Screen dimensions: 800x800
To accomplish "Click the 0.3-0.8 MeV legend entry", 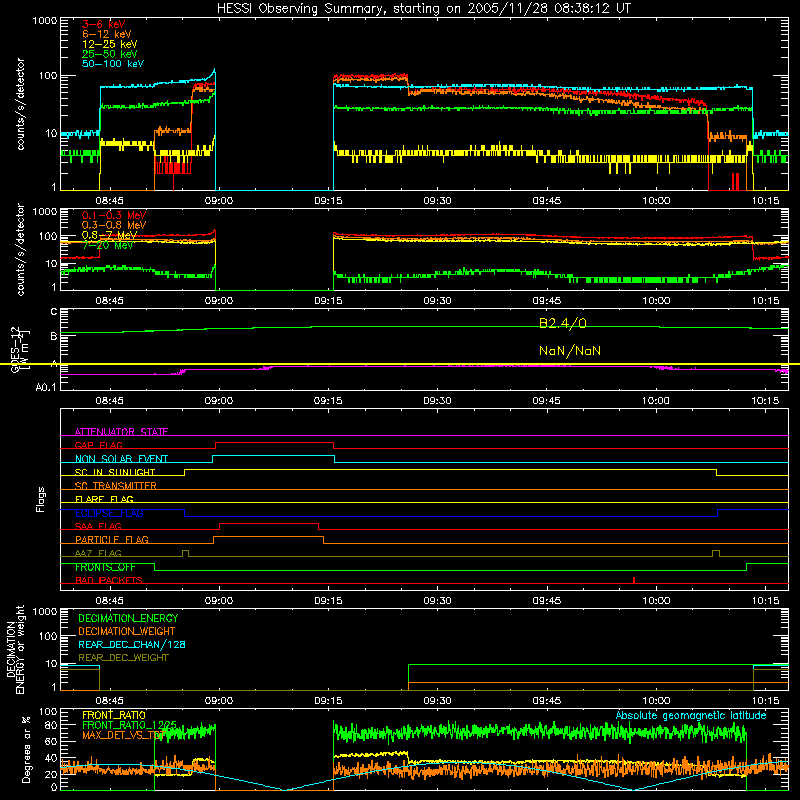I will (x=114, y=225).
